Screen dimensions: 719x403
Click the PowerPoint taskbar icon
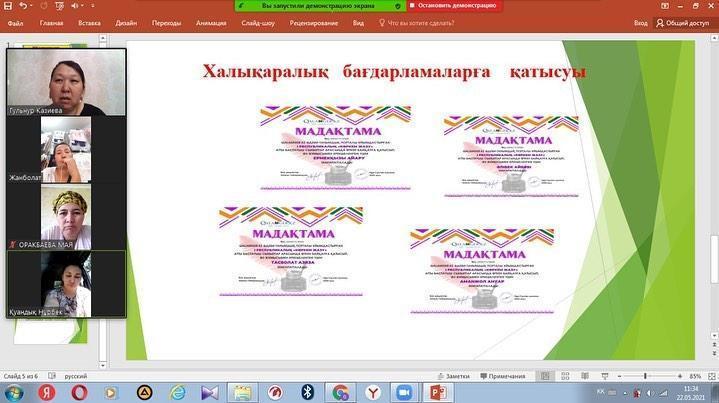(x=438, y=392)
